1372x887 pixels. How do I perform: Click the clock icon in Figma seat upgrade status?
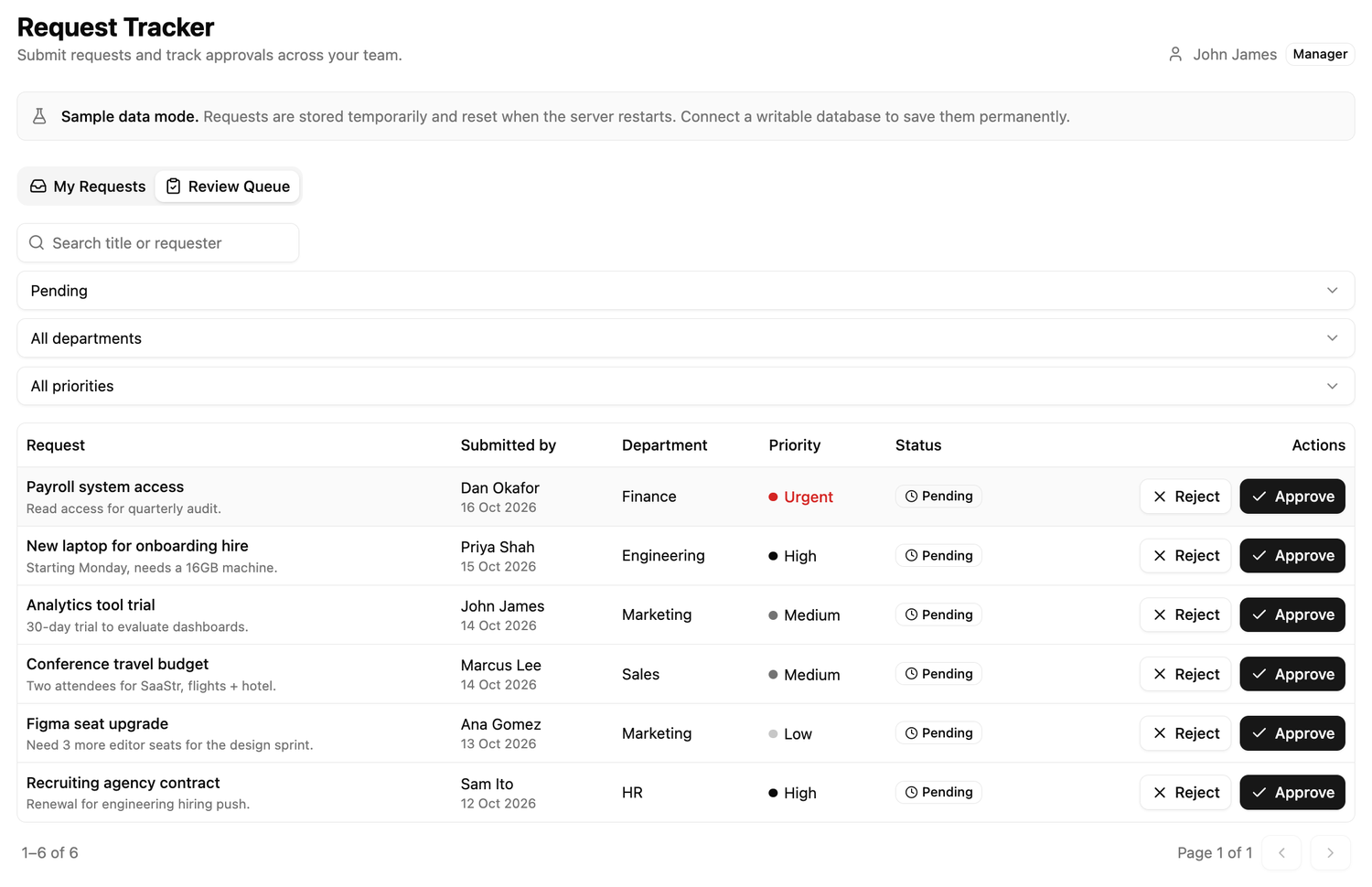pos(911,732)
